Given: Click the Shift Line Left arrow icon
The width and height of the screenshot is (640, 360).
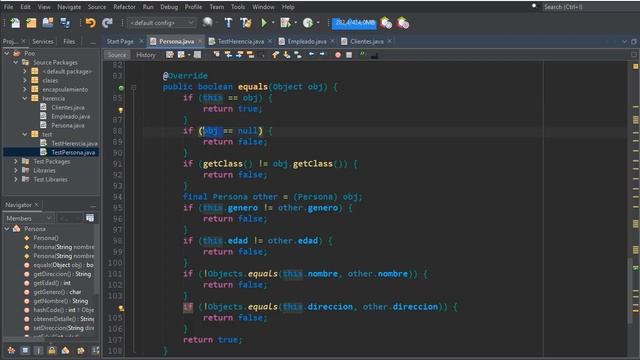Looking at the screenshot, I should [x=311, y=54].
